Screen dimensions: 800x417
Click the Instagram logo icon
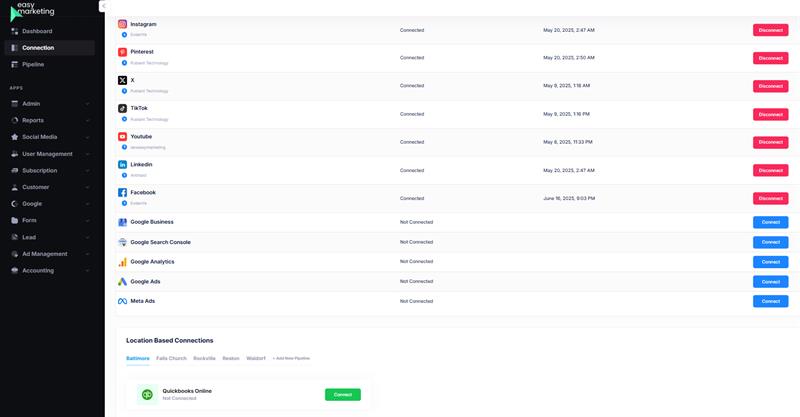pyautogui.click(x=122, y=24)
